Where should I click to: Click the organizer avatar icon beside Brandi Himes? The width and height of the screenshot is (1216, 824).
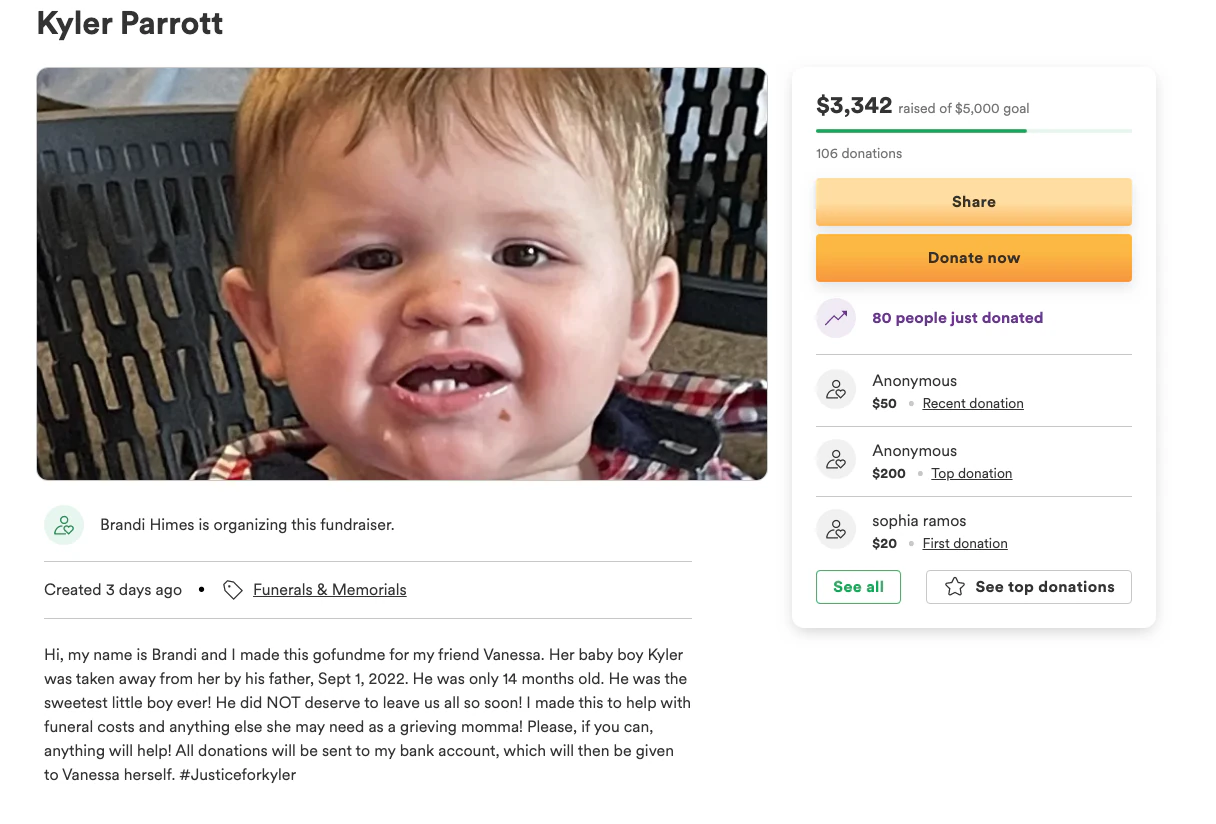(64, 525)
